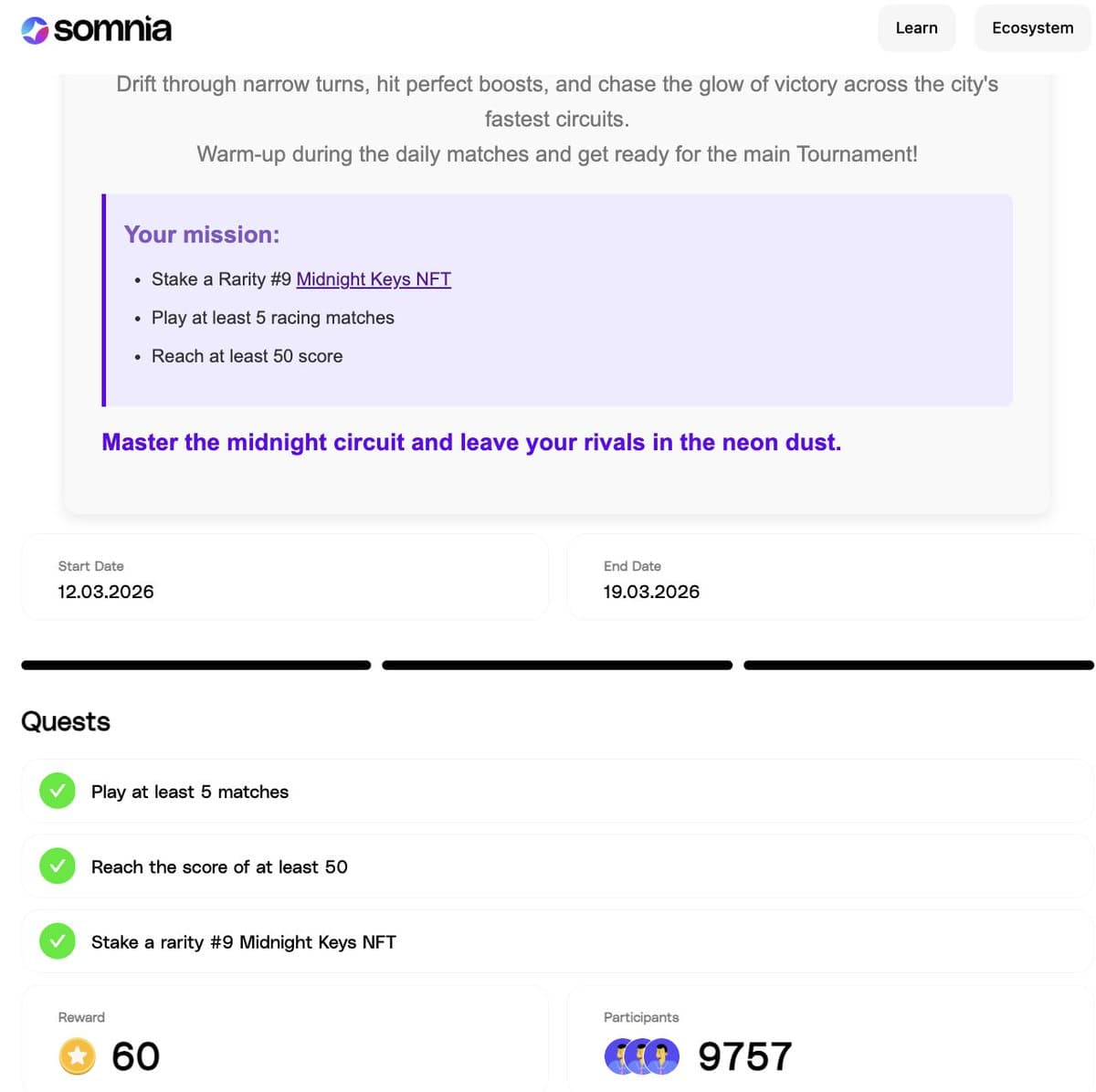Click the green check for Reach score 50

58,866
